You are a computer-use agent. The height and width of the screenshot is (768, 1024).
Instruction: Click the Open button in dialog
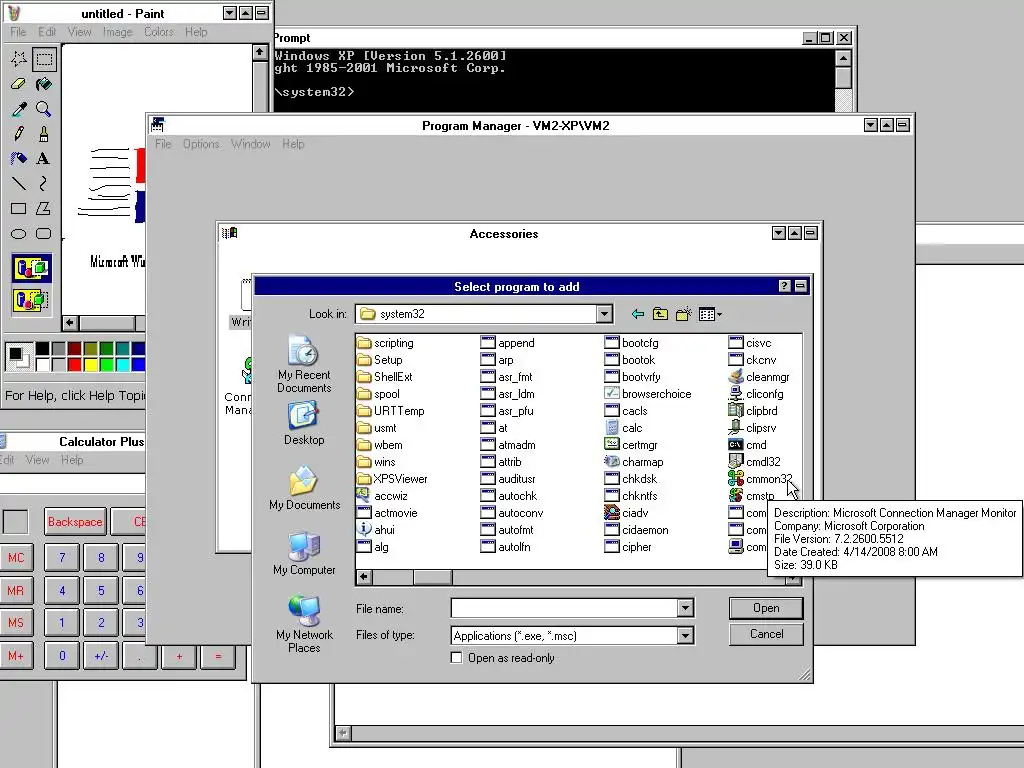point(766,608)
